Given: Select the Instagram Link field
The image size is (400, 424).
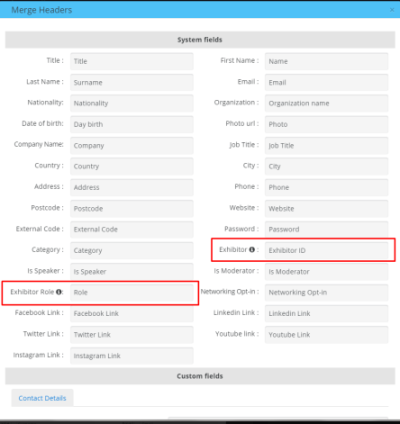Looking at the screenshot, I should coord(132,356).
